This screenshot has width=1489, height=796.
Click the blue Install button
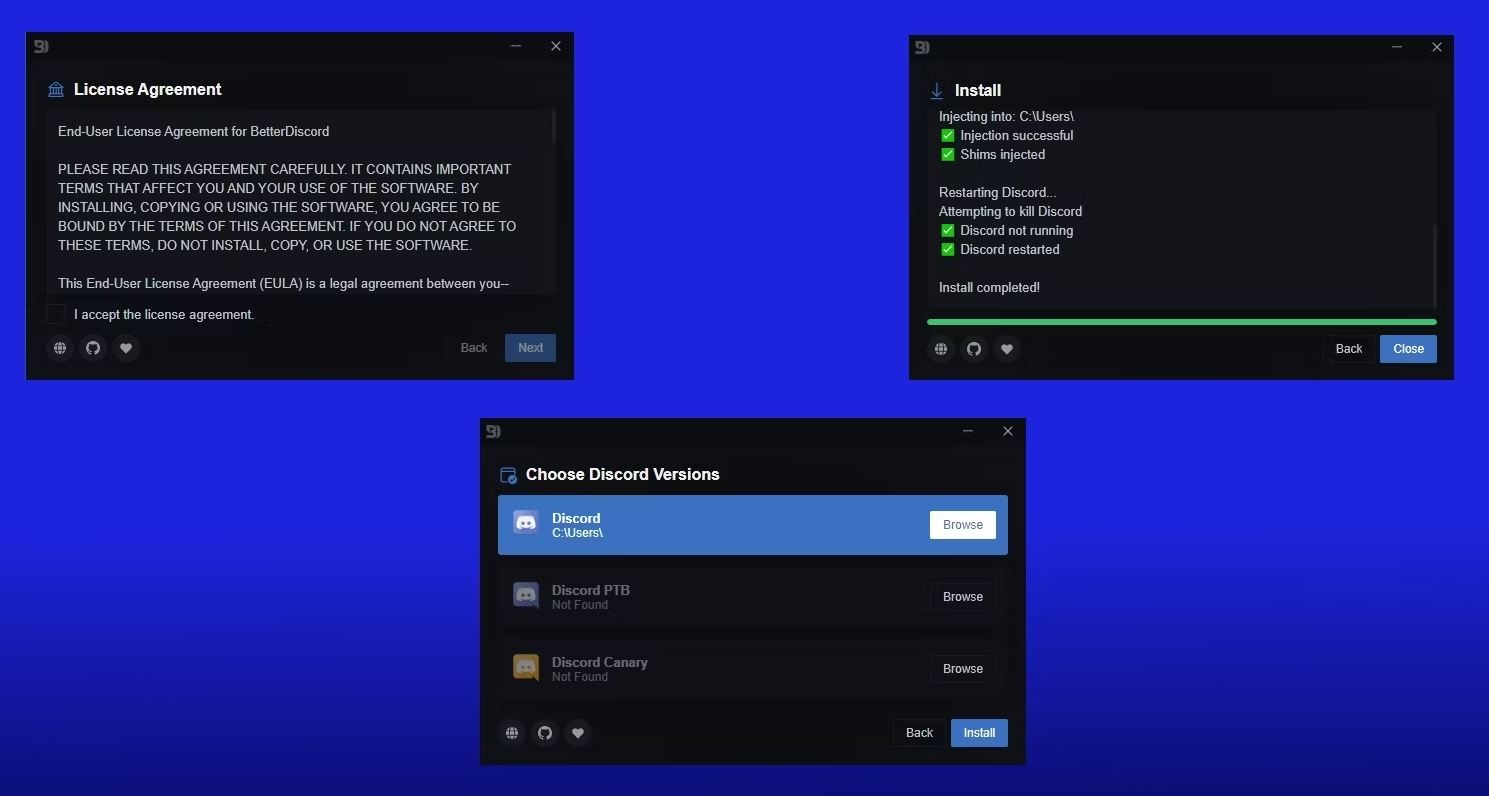979,733
